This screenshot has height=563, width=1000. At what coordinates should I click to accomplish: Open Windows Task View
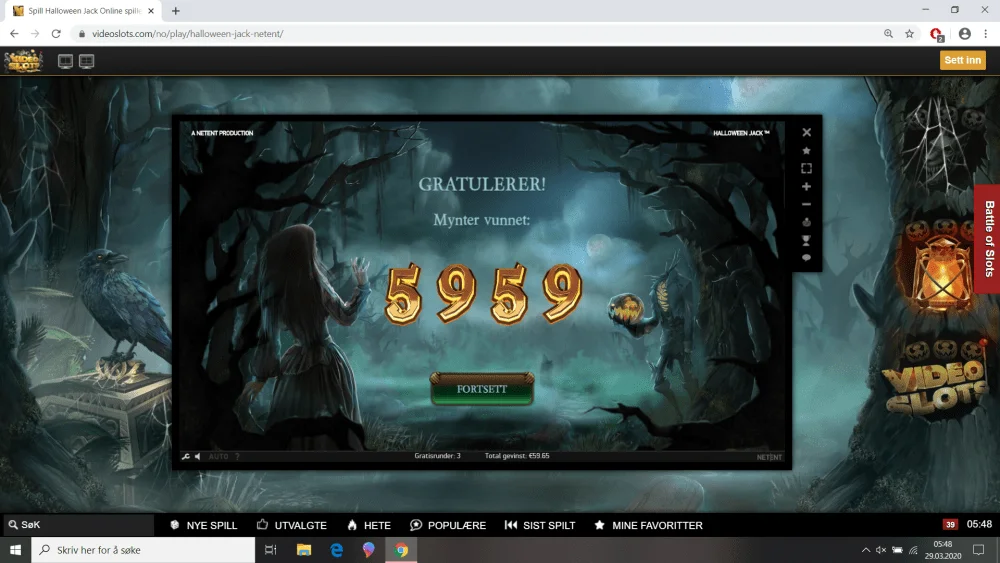click(270, 550)
